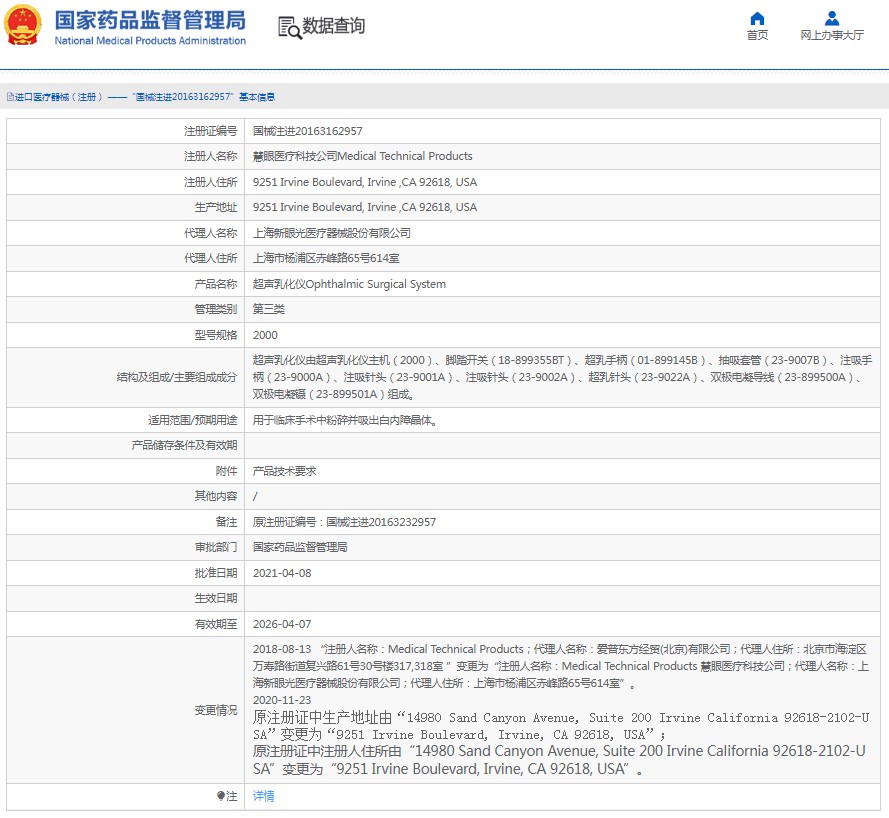This screenshot has height=818, width=889.
Task: Click the 产品名称 row label
Action: [215, 284]
